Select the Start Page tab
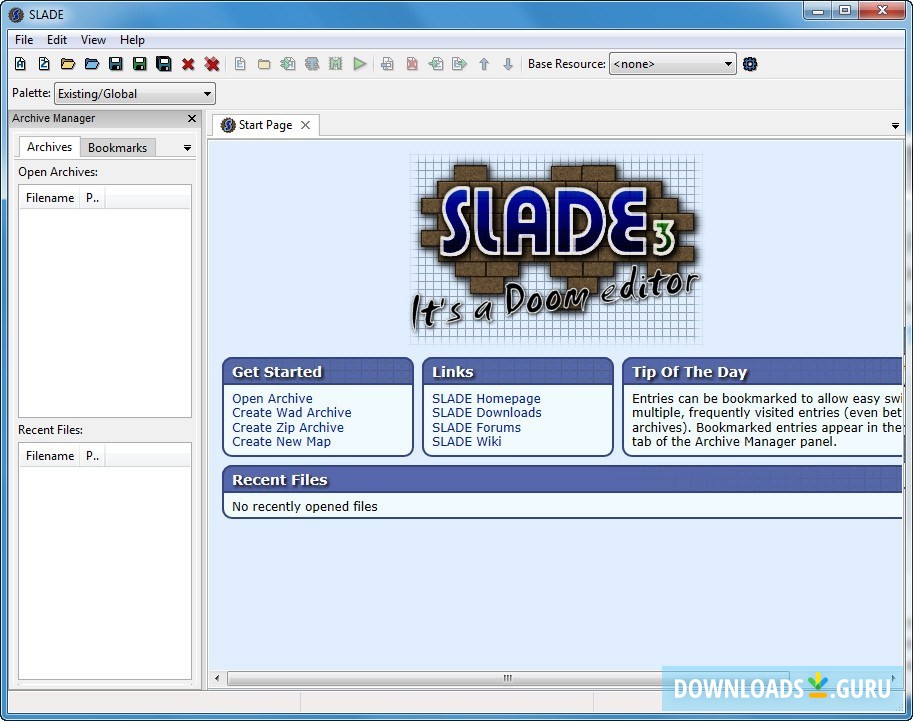The height and width of the screenshot is (721, 913). [266, 125]
